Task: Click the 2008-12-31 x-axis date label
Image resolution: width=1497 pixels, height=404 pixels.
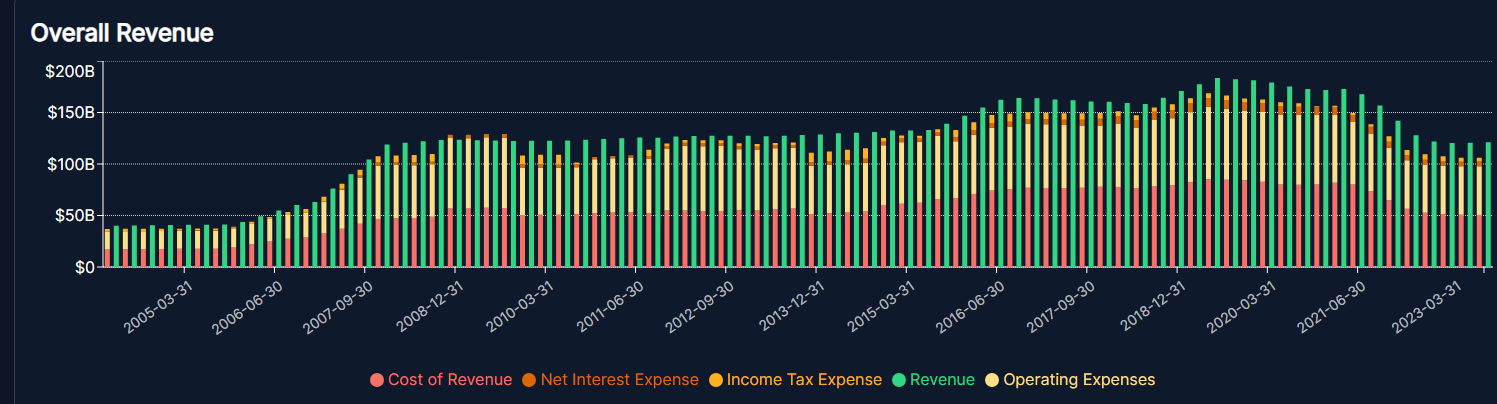Action: click(x=430, y=308)
